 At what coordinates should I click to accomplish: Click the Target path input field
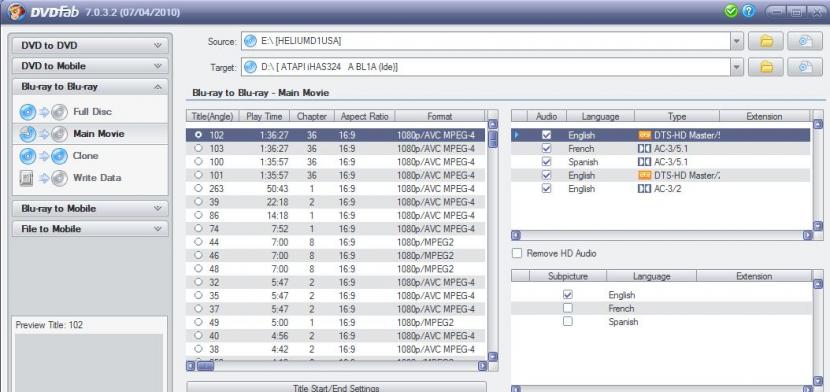[x=486, y=67]
